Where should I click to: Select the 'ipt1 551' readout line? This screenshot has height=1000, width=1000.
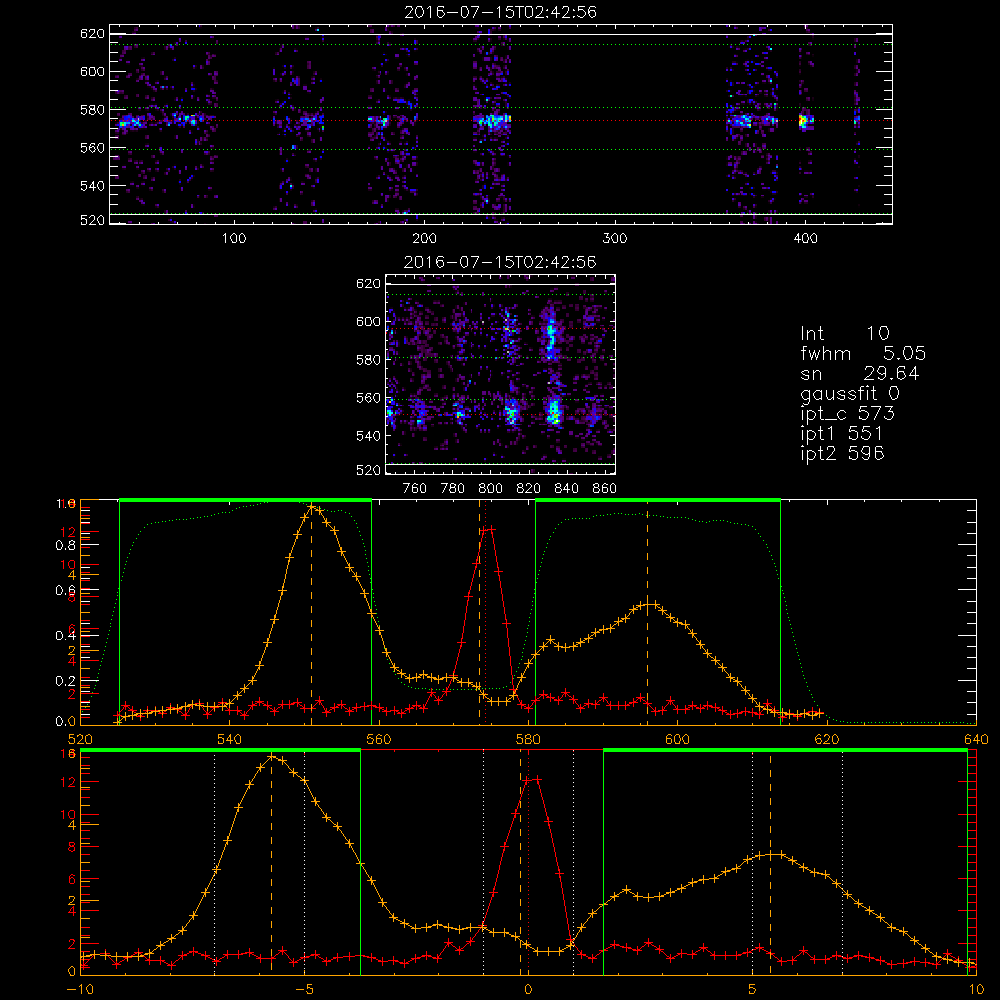click(842, 434)
